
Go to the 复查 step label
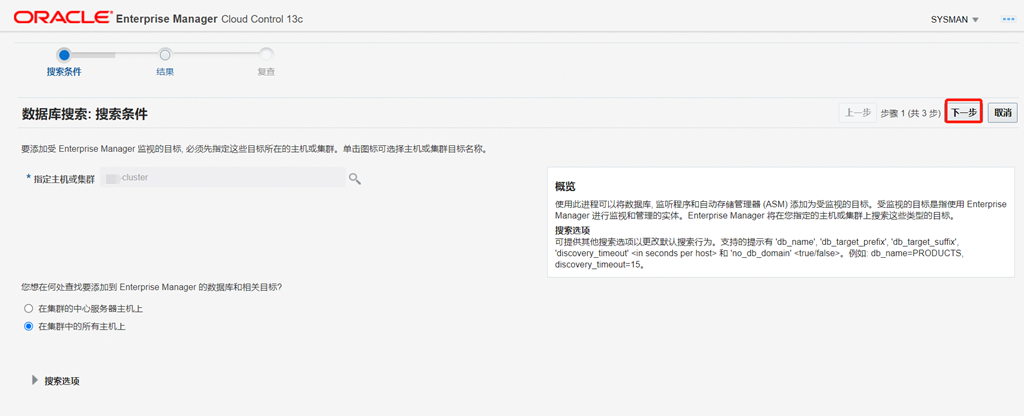pos(266,72)
